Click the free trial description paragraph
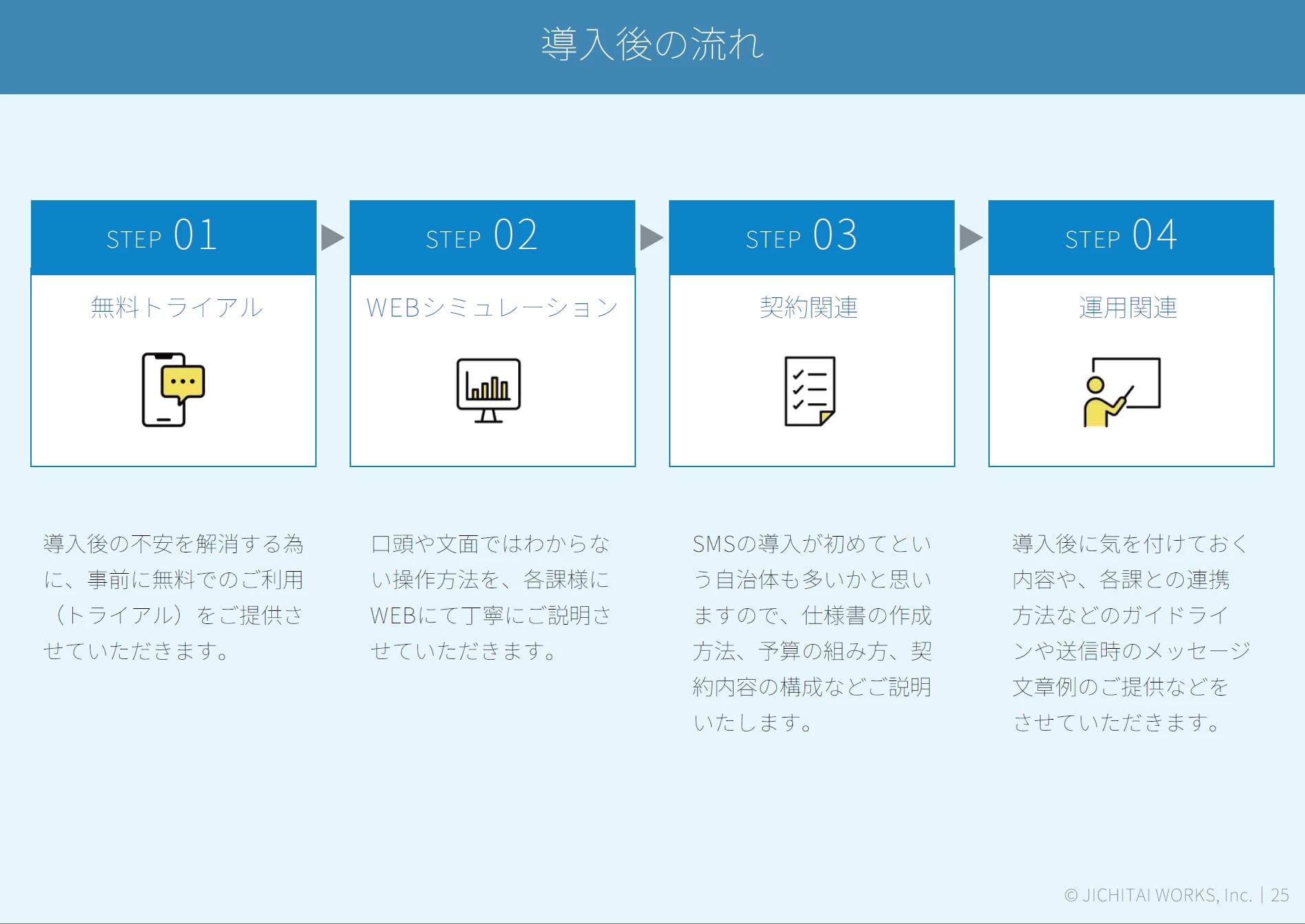This screenshot has height=924, width=1305. [173, 597]
